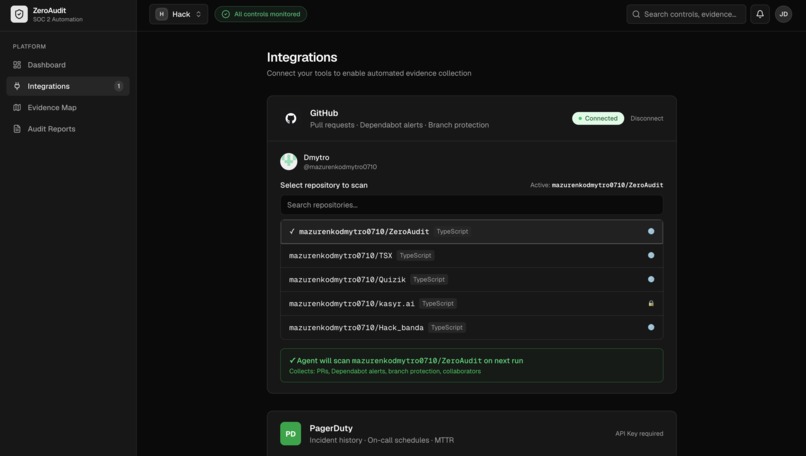Screen dimensions: 806x456
Task: Open Dashboard in the sidebar
Action: [x=68, y=65]
